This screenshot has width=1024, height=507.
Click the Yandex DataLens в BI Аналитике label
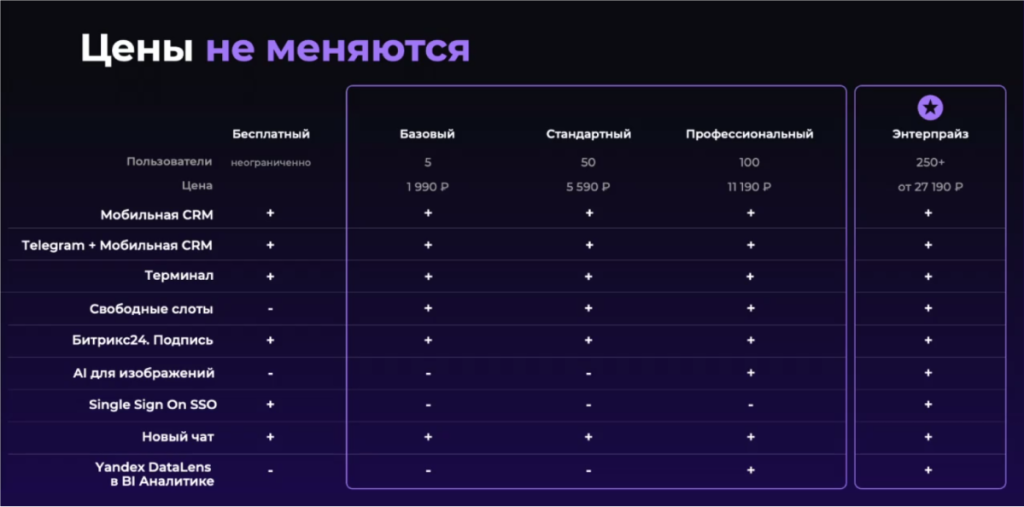162,474
